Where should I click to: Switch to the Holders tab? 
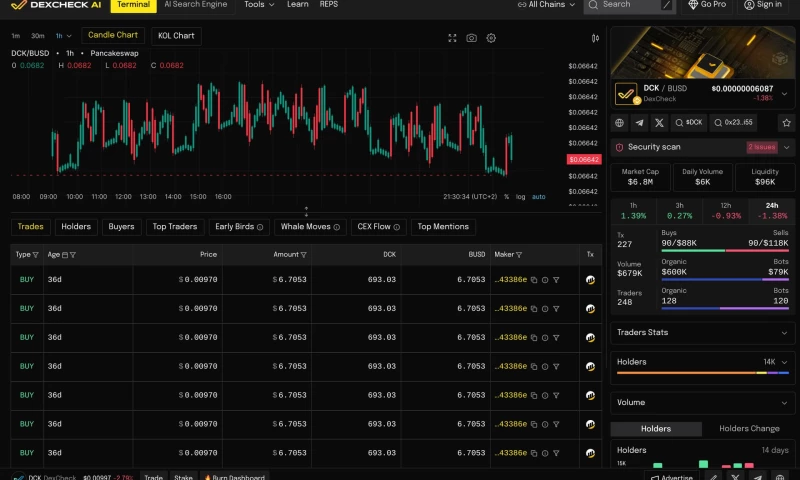76,227
